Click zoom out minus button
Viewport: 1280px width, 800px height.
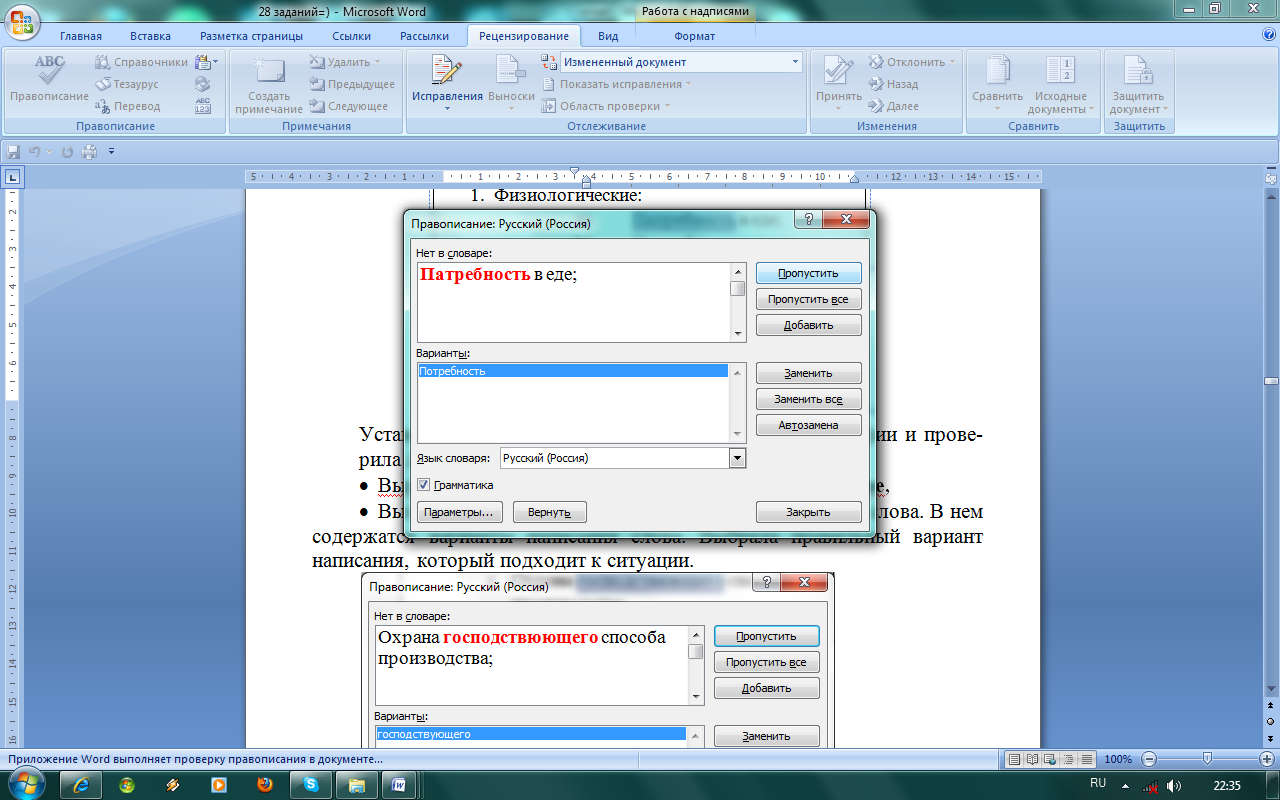pos(1150,759)
